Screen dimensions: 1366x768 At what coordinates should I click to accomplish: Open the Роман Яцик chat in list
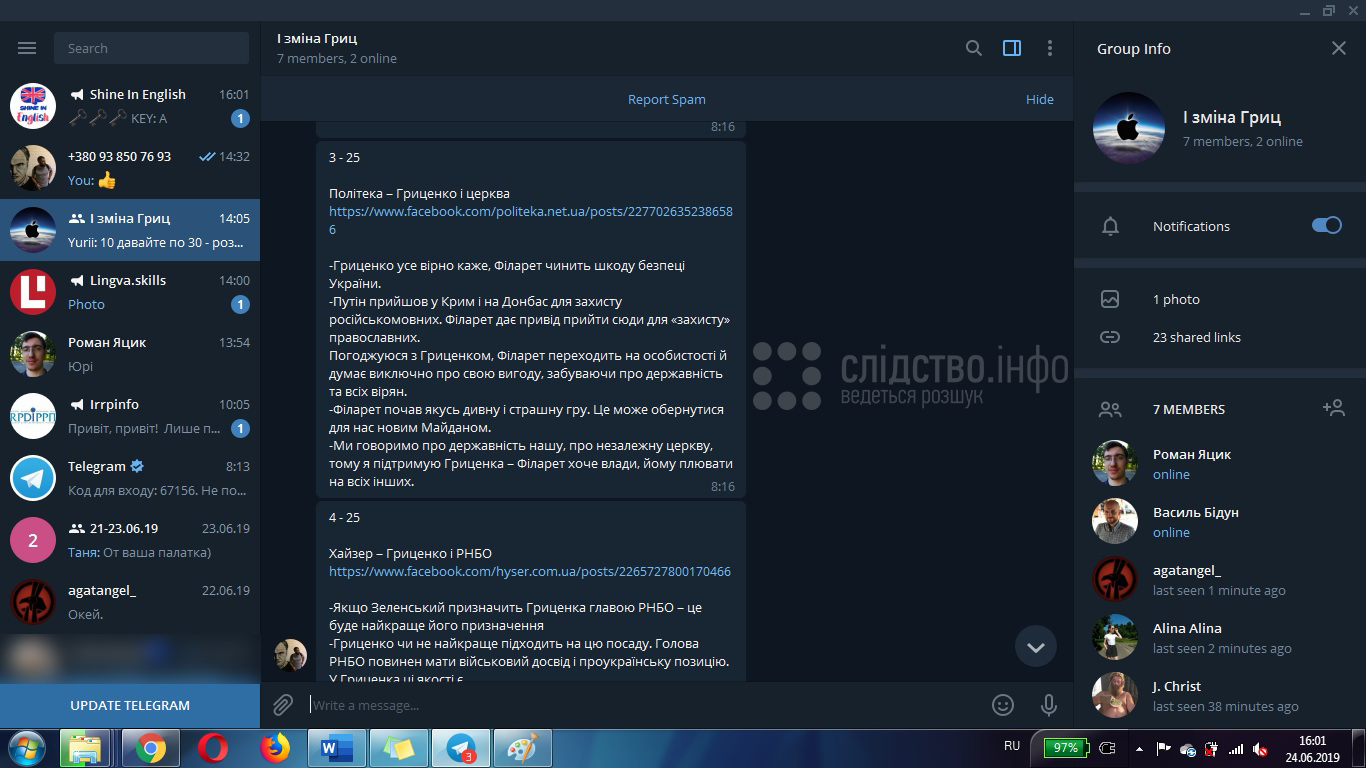(x=130, y=354)
